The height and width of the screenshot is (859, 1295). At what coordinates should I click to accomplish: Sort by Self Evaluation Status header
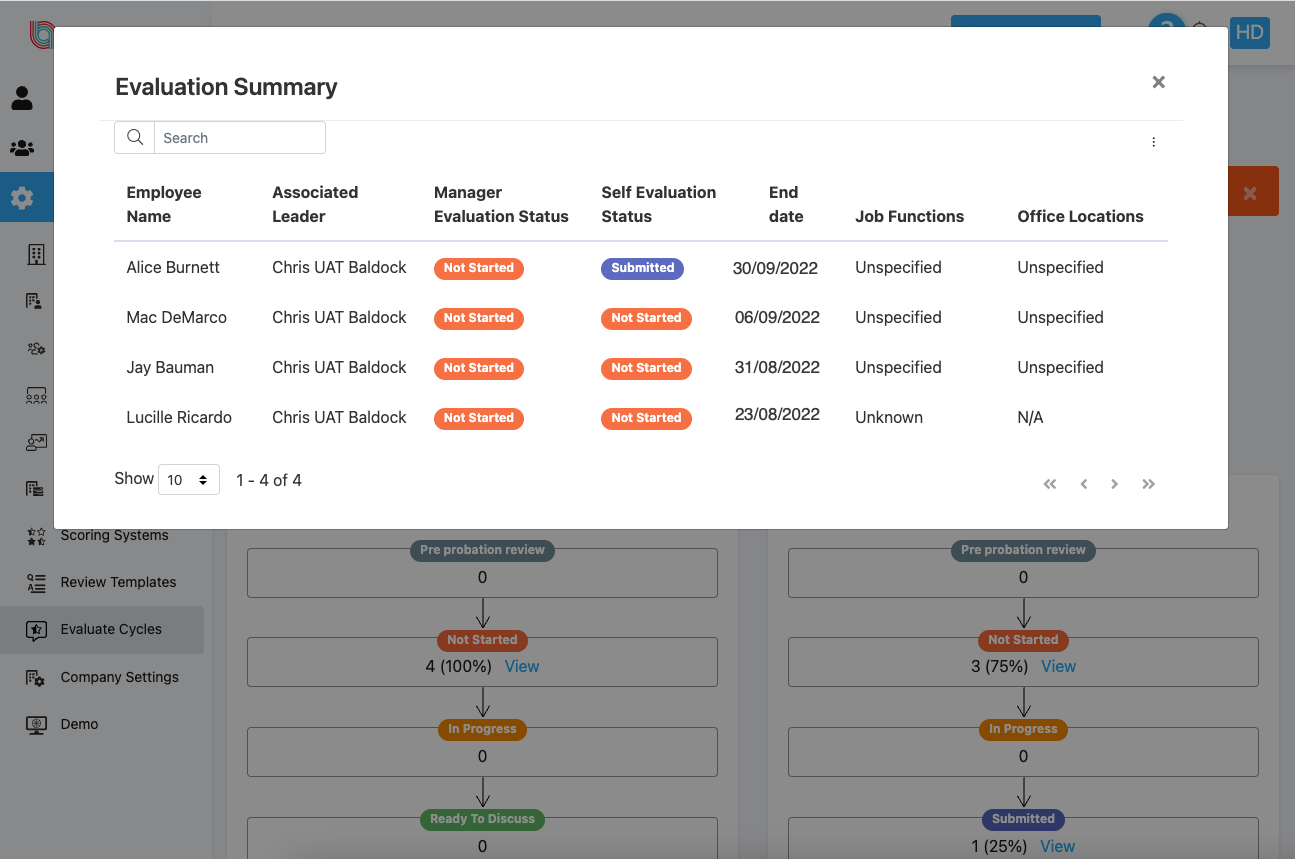(x=658, y=204)
